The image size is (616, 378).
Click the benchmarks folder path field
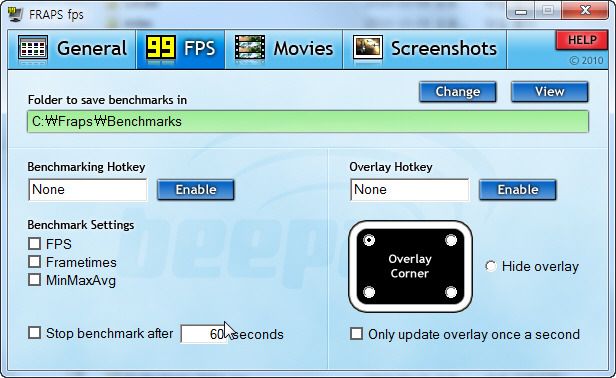308,121
